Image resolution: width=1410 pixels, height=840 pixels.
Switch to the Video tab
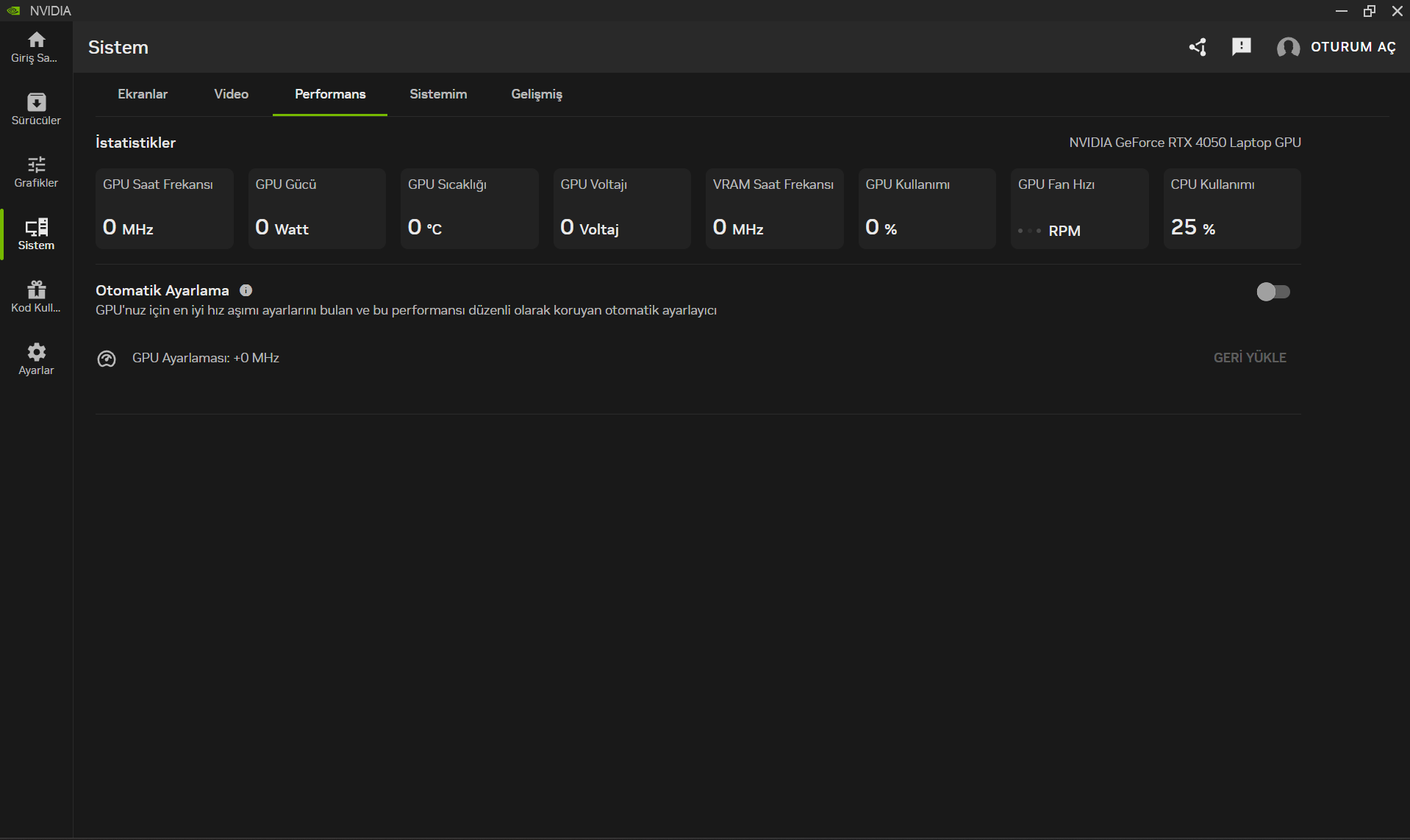pyautogui.click(x=232, y=94)
